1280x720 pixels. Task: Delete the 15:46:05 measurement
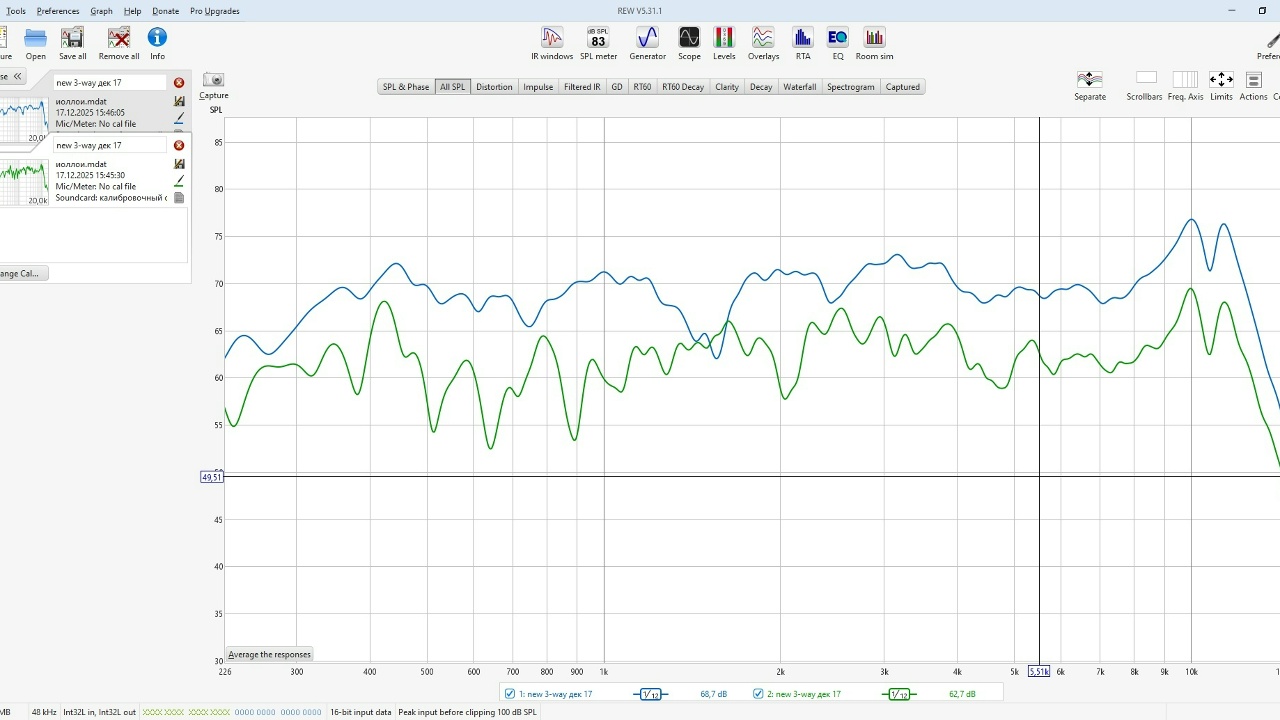pyautogui.click(x=179, y=83)
